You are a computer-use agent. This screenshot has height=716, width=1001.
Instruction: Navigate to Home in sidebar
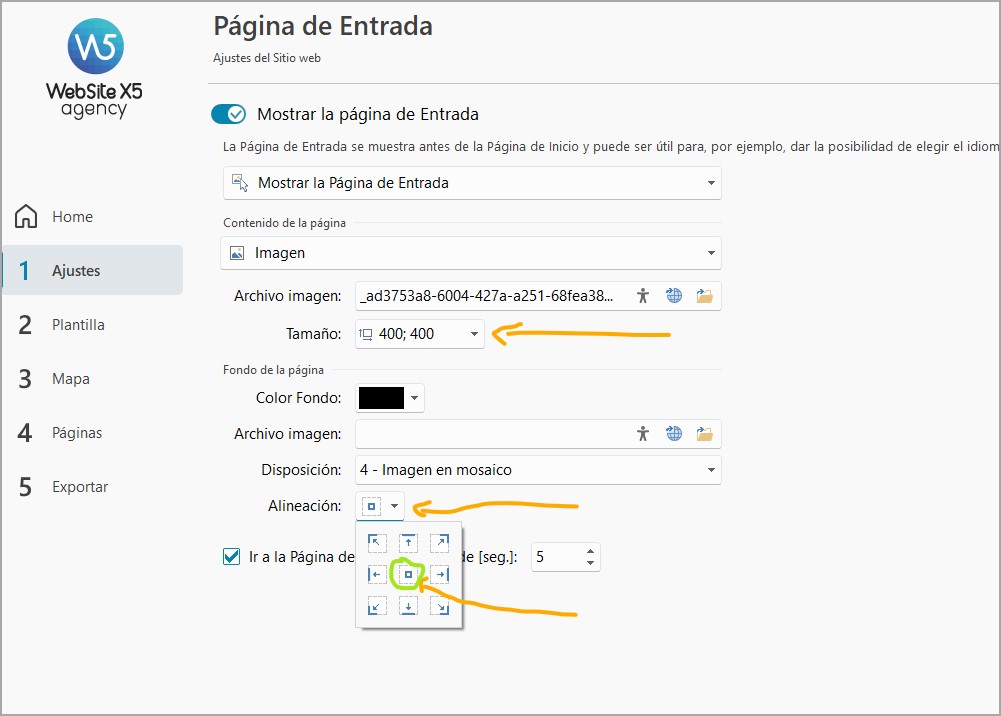pyautogui.click(x=72, y=217)
